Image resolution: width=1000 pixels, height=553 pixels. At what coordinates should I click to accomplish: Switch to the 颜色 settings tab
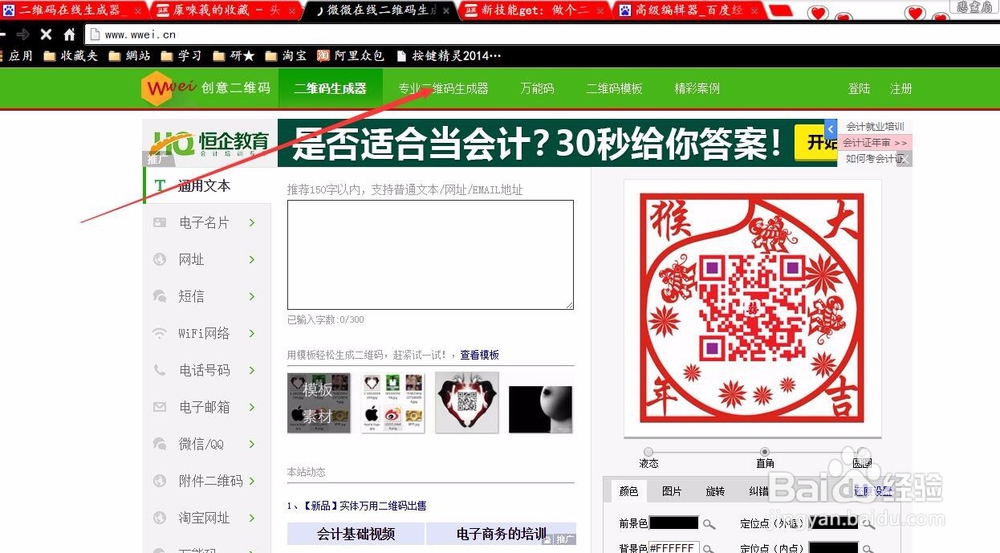click(628, 491)
